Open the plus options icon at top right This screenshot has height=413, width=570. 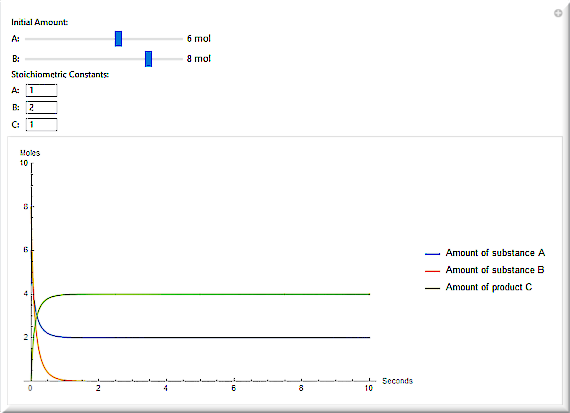[x=558, y=13]
